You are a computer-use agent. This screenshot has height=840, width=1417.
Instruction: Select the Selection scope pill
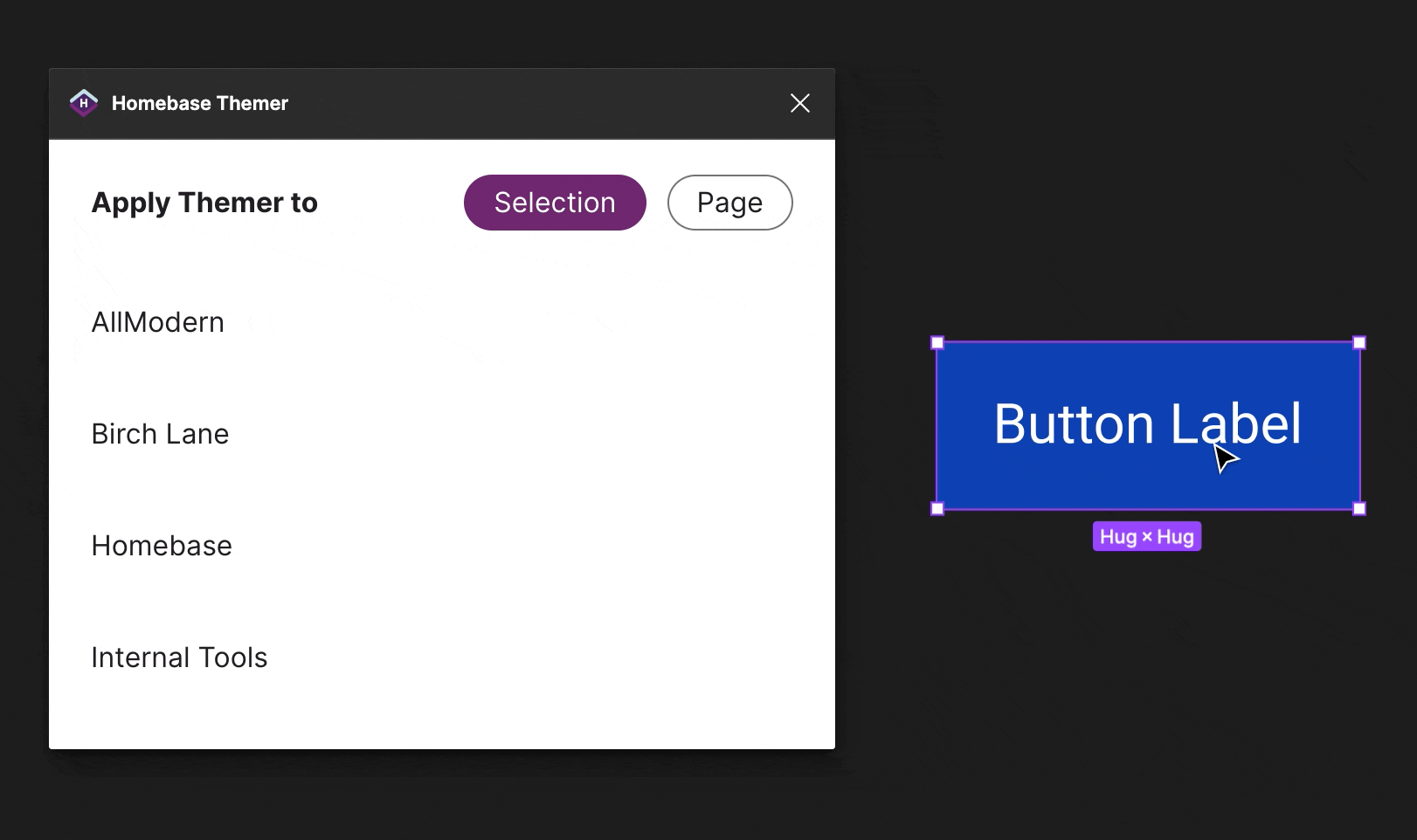(x=554, y=202)
